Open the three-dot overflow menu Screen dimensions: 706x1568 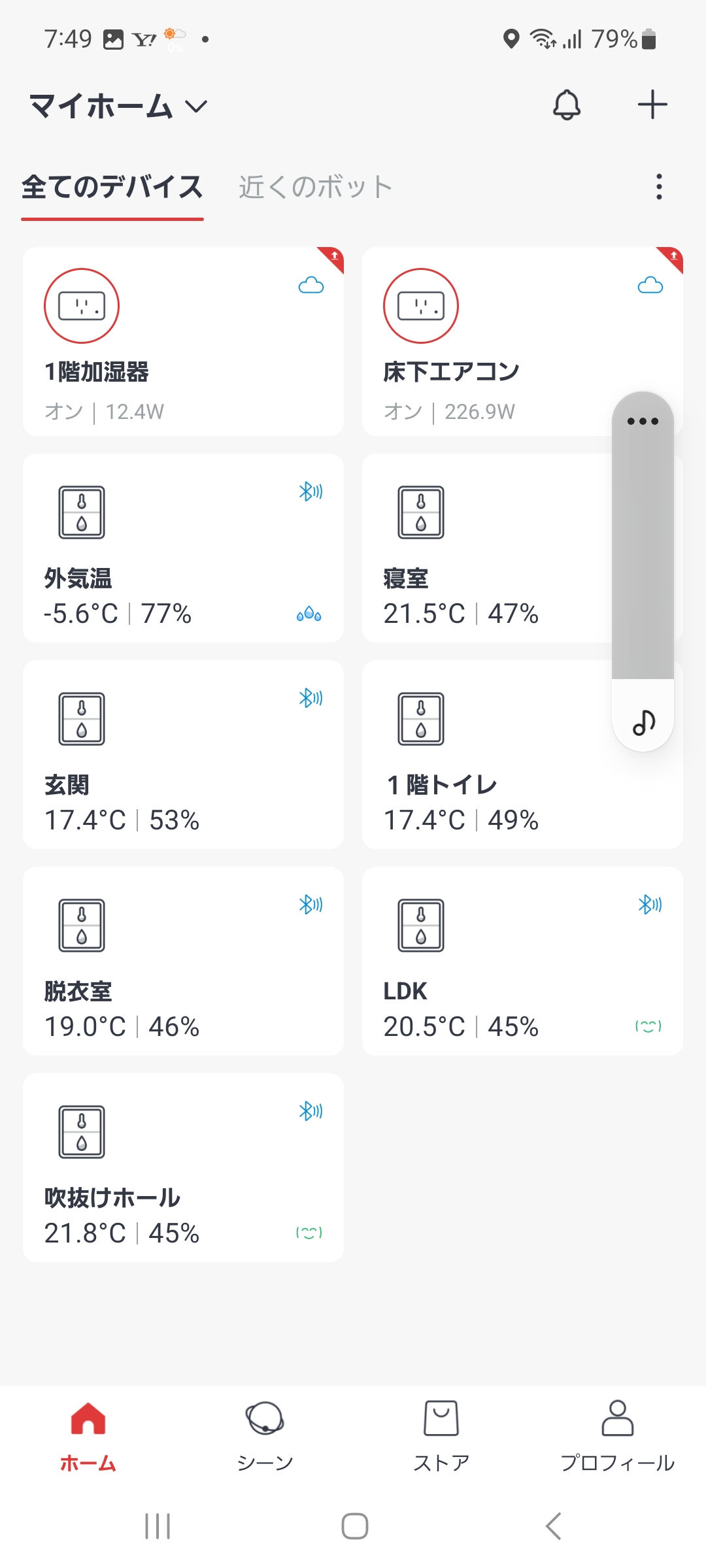(659, 187)
